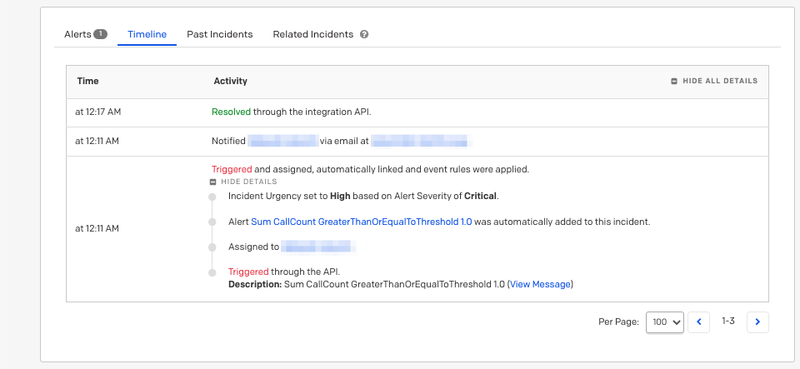Screen dimensions: 800x369
Task: Click the Notified via email entry
Action: coord(341,141)
